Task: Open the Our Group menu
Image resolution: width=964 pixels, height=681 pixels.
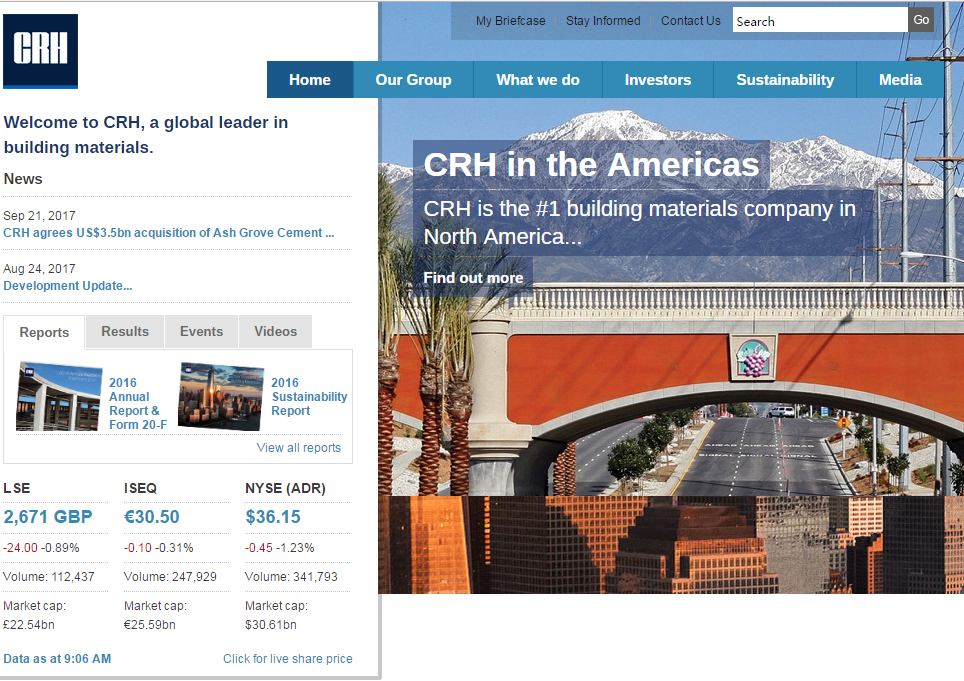Action: pos(413,80)
